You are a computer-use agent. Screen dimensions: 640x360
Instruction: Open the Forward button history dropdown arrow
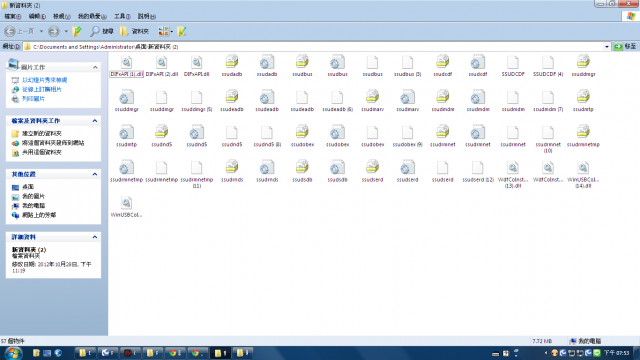point(66,31)
